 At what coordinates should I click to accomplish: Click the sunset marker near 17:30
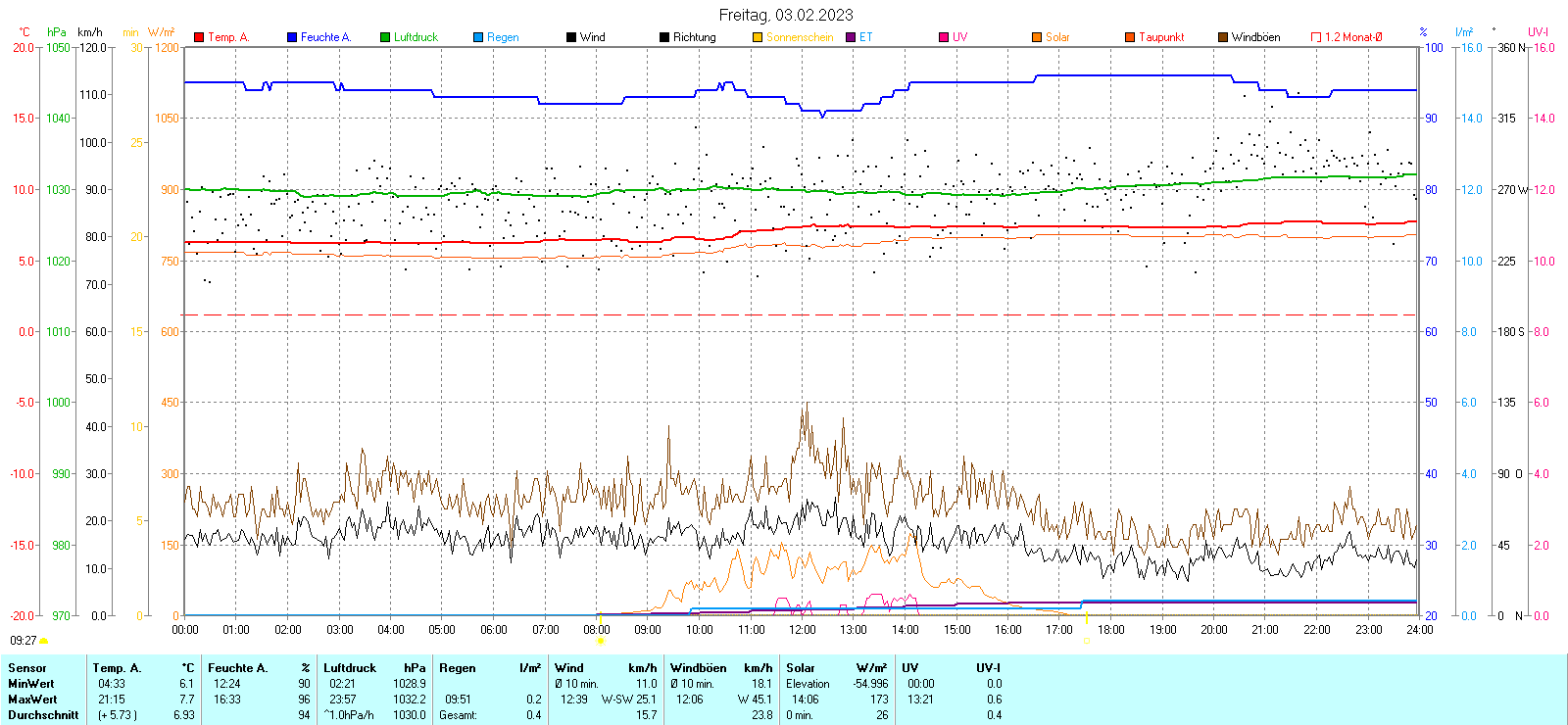coord(1086,641)
